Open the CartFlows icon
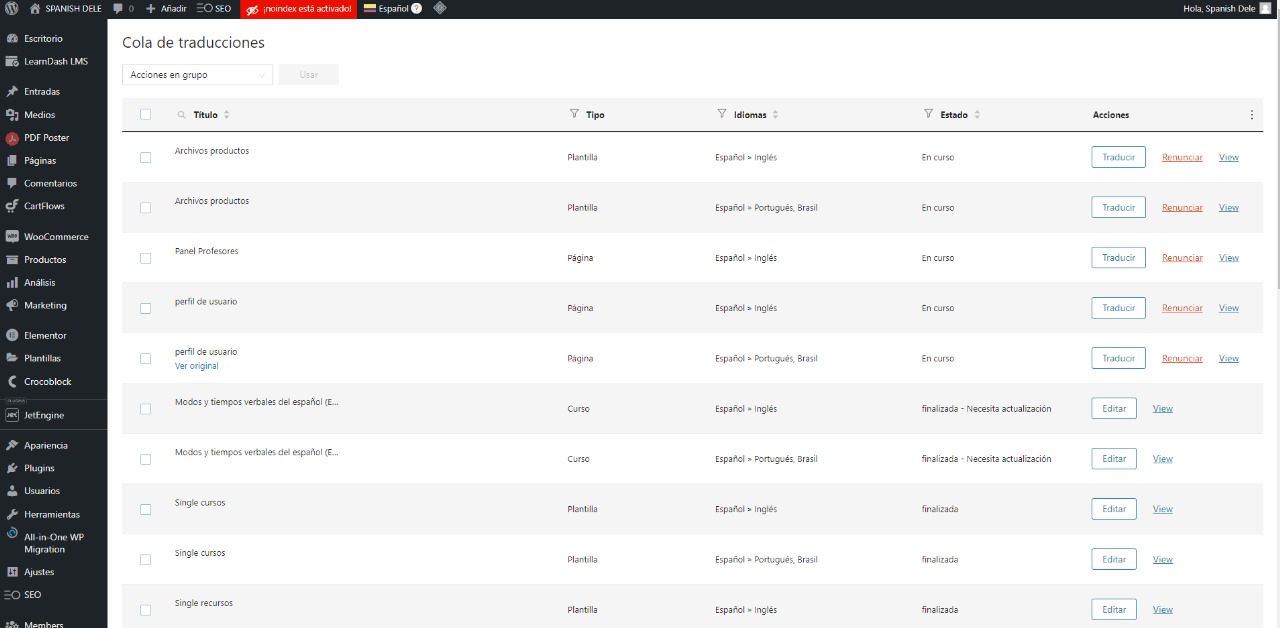The width and height of the screenshot is (1280, 628). 12,206
